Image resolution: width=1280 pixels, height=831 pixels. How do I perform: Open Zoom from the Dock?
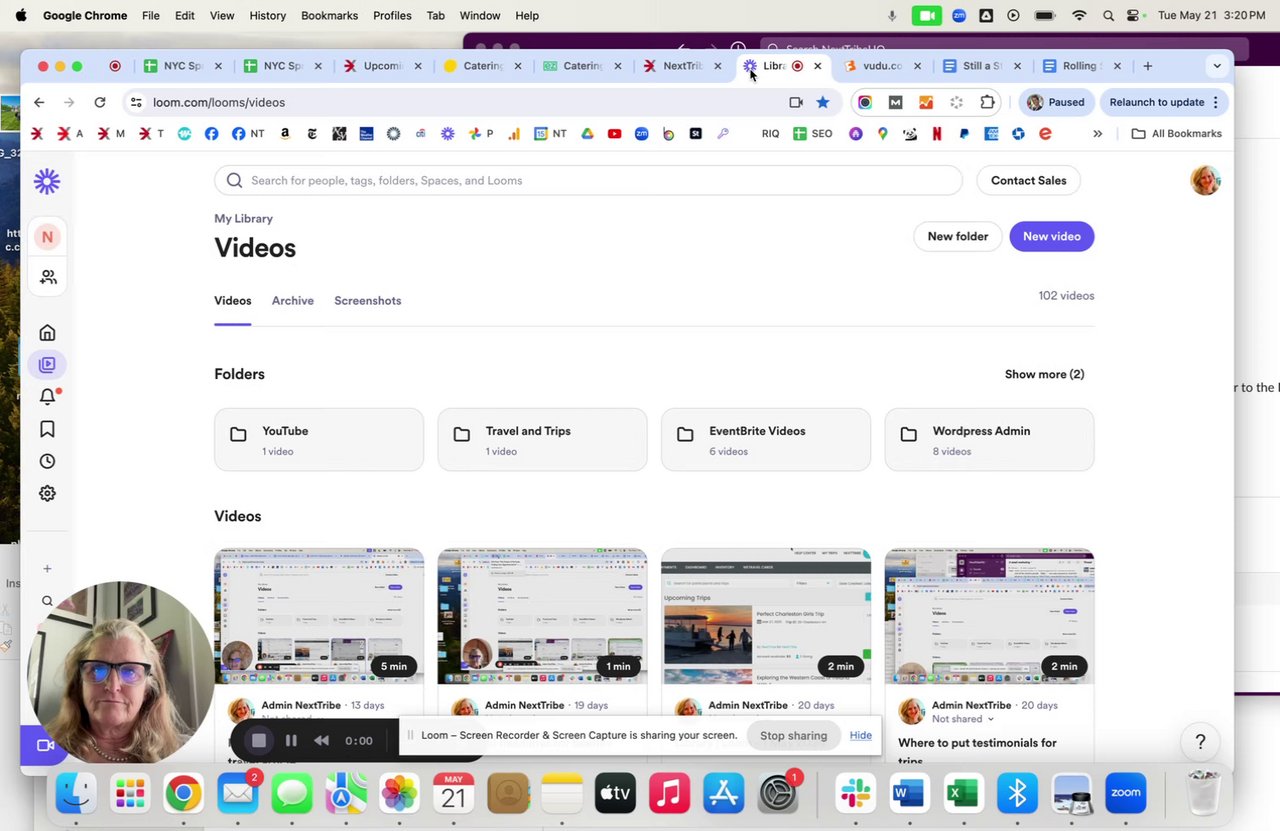1125,794
